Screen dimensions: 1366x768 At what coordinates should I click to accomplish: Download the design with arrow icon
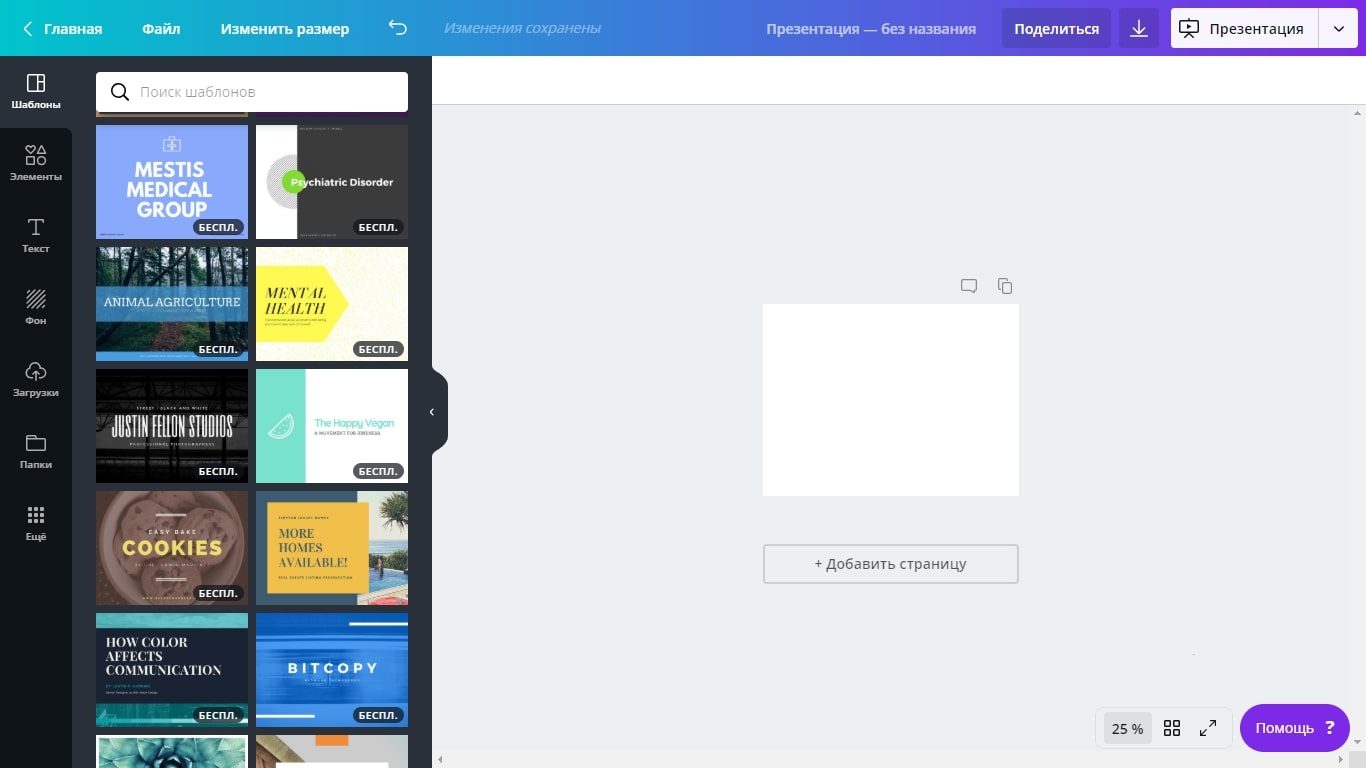(x=1139, y=28)
